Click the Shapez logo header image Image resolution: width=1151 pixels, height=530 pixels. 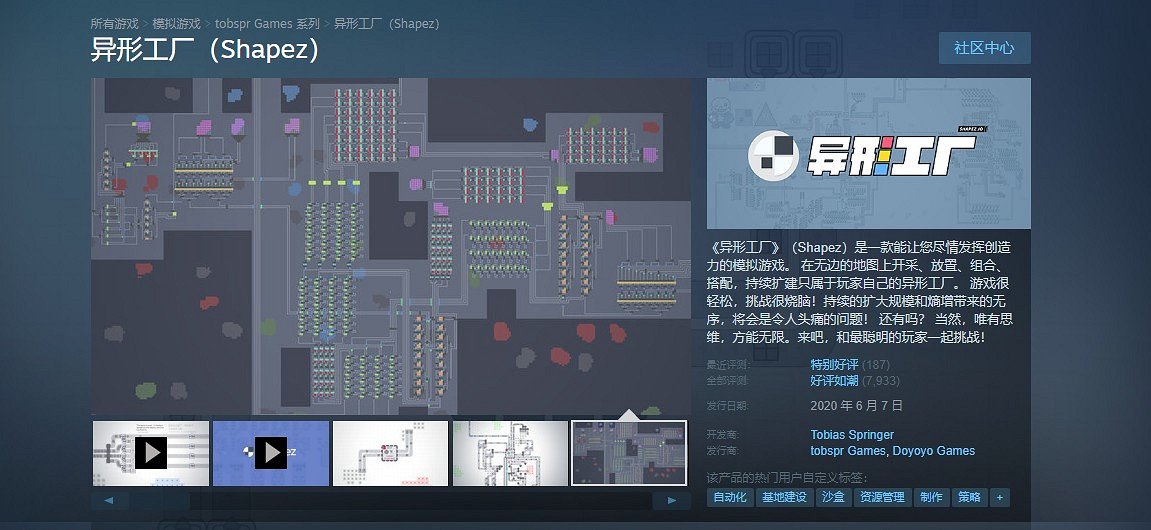pos(868,154)
